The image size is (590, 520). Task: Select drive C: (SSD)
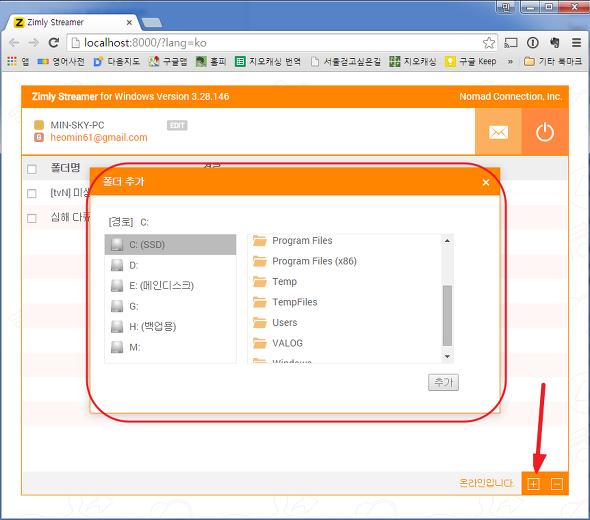pos(170,245)
